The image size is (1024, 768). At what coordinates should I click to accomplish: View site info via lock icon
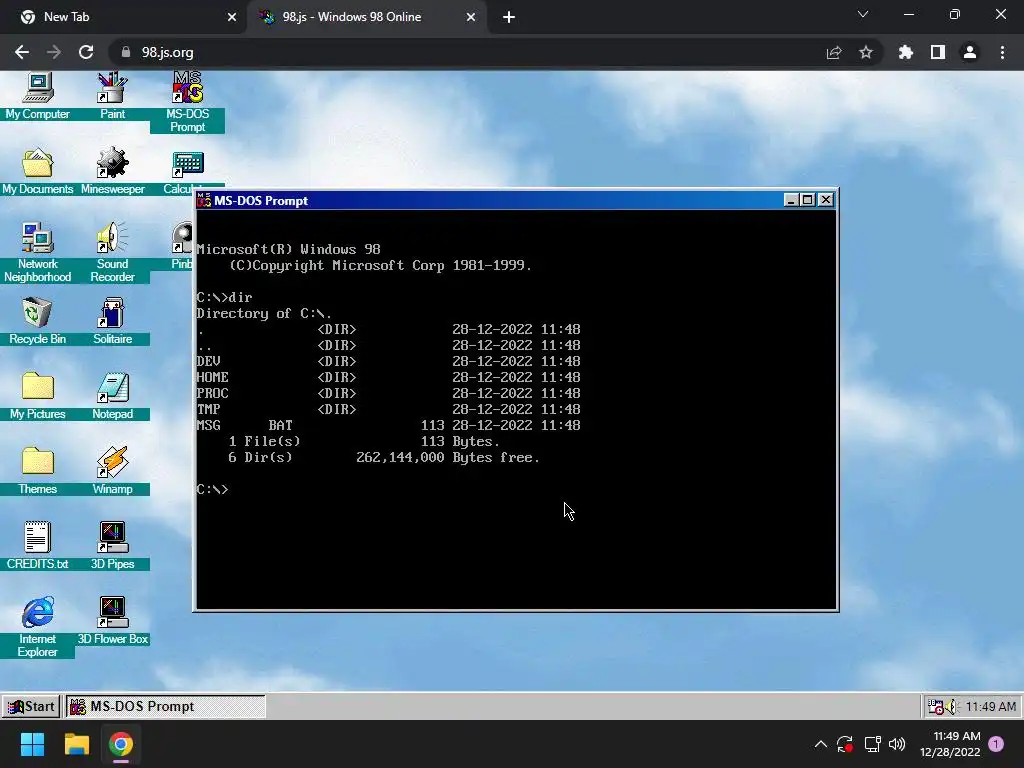(126, 52)
